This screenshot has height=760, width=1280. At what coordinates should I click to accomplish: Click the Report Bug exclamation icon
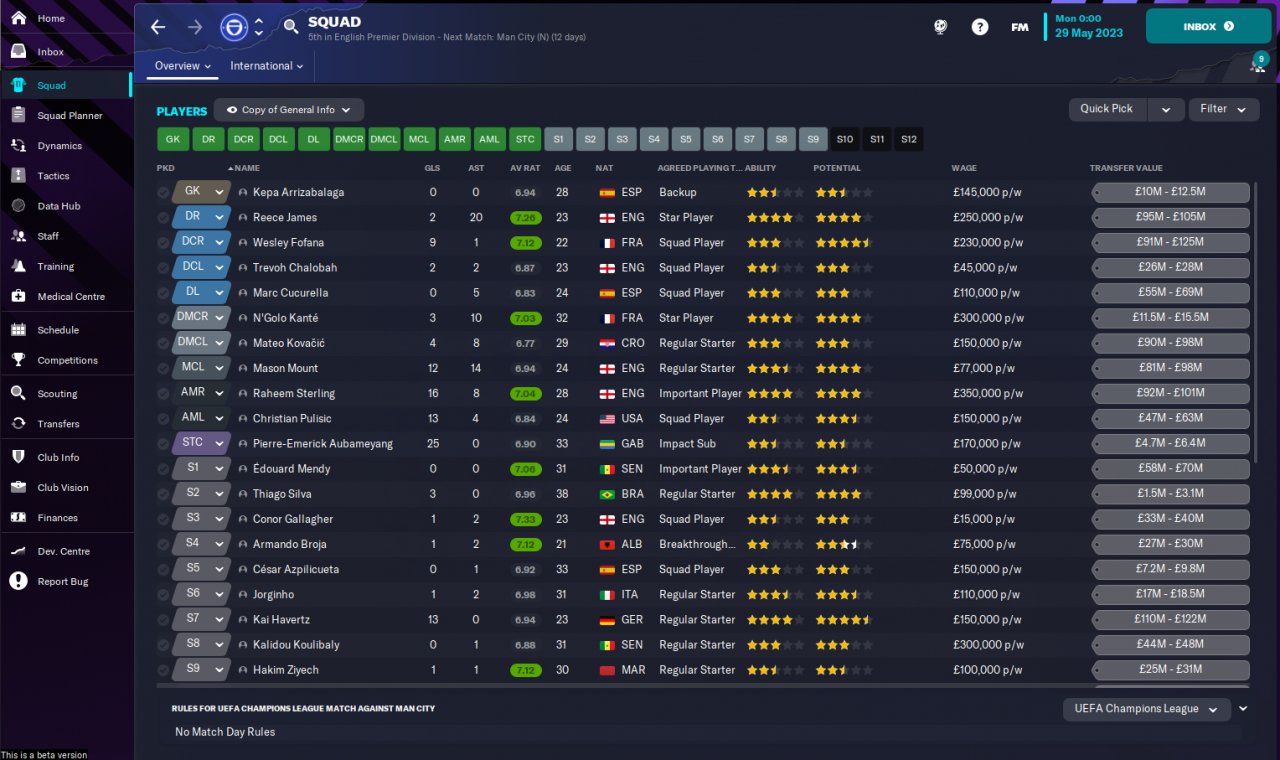coord(18,581)
